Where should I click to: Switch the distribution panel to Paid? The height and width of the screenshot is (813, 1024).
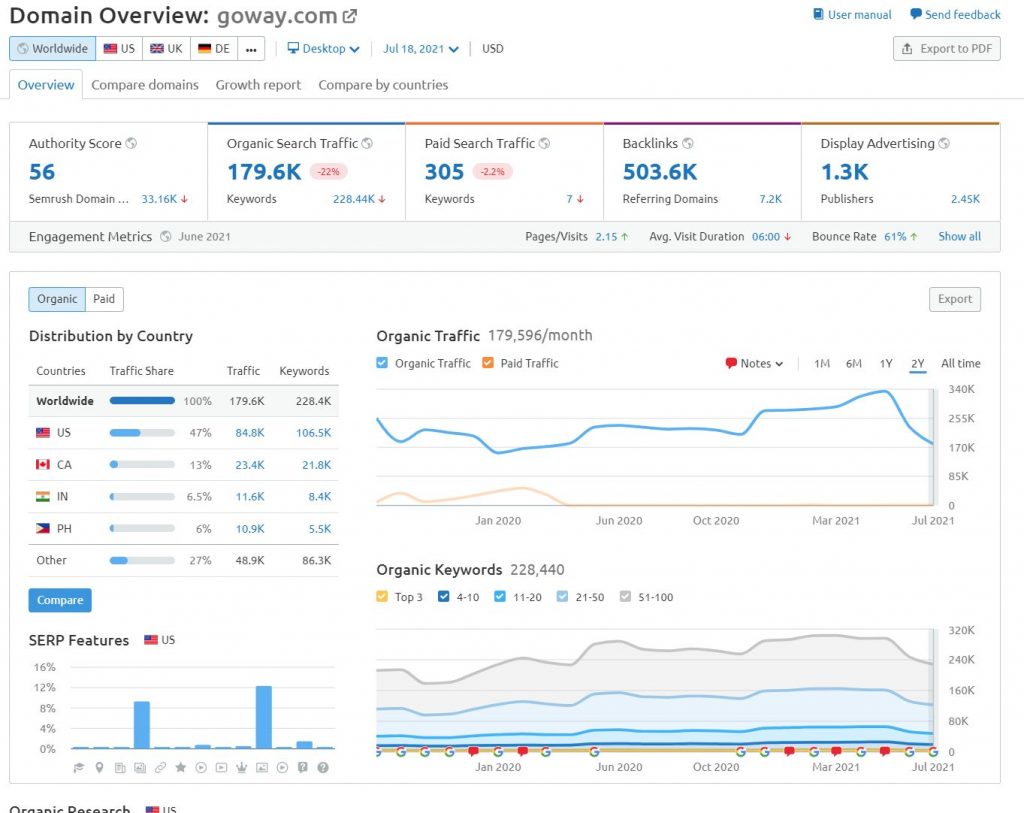click(104, 299)
